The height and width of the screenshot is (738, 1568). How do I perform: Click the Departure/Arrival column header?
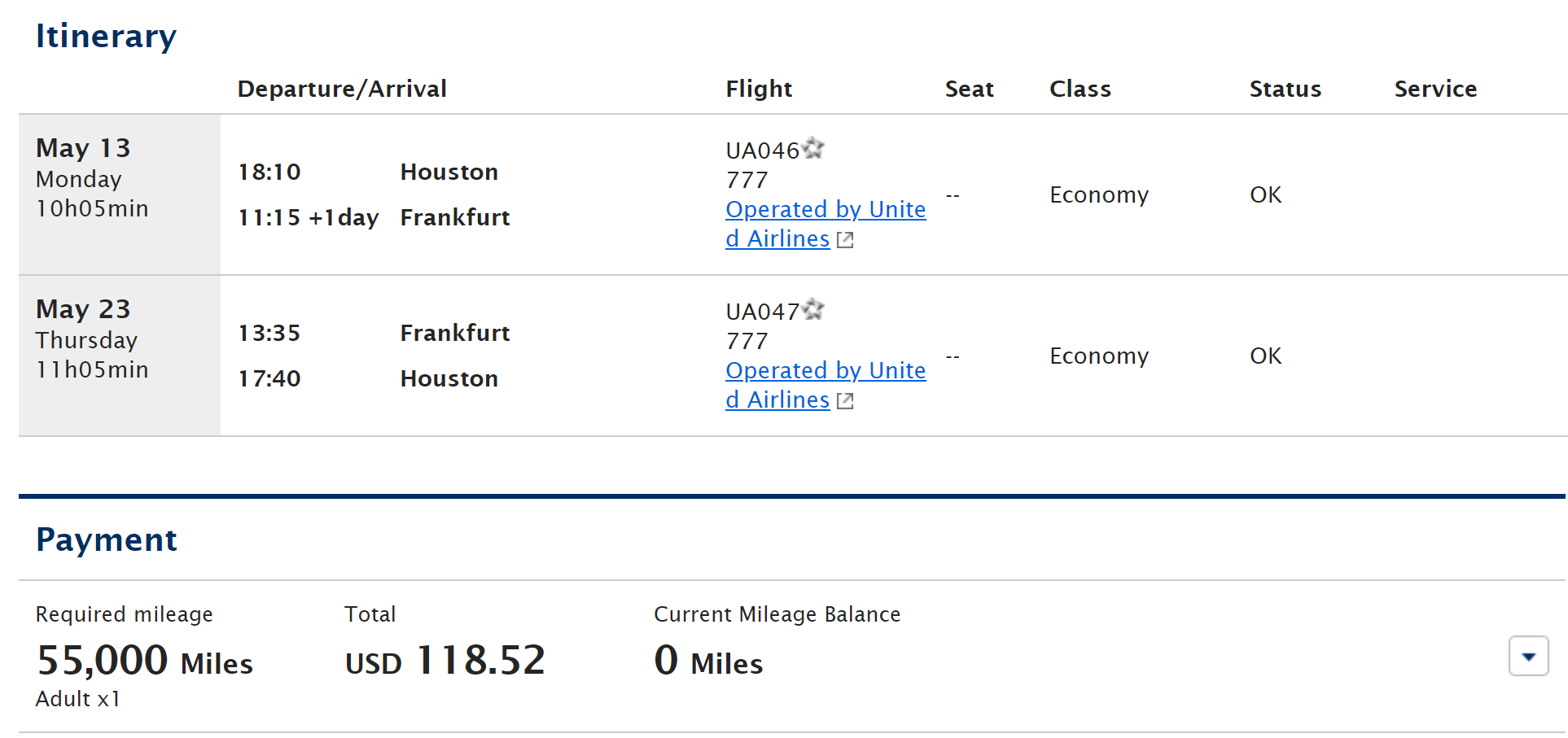point(342,89)
